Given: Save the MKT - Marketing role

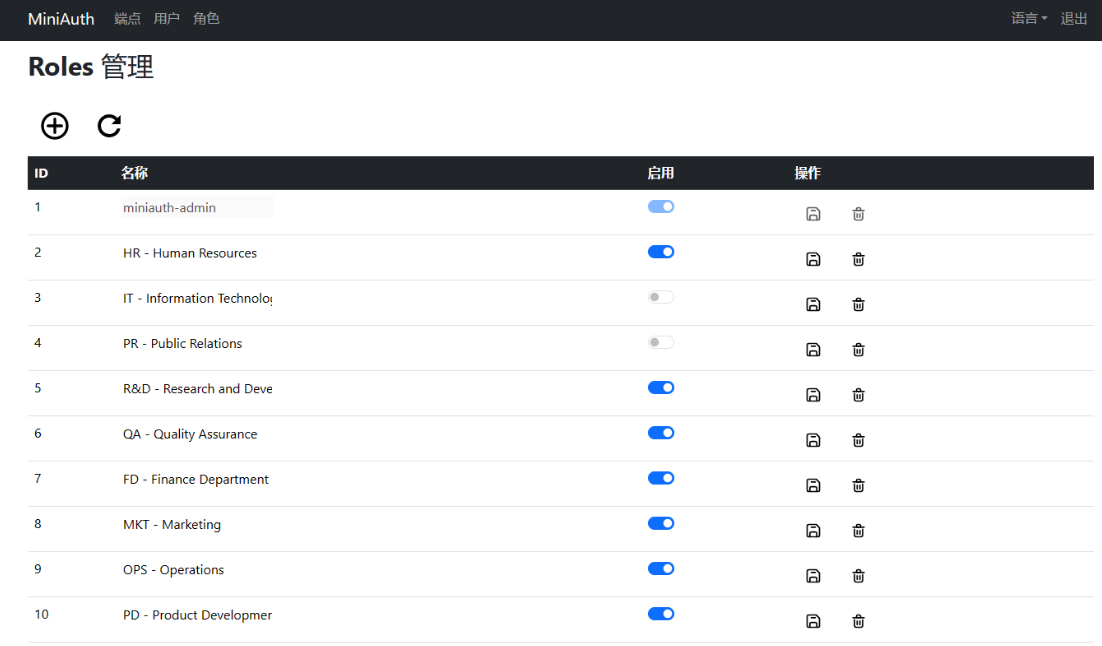Looking at the screenshot, I should point(813,531).
